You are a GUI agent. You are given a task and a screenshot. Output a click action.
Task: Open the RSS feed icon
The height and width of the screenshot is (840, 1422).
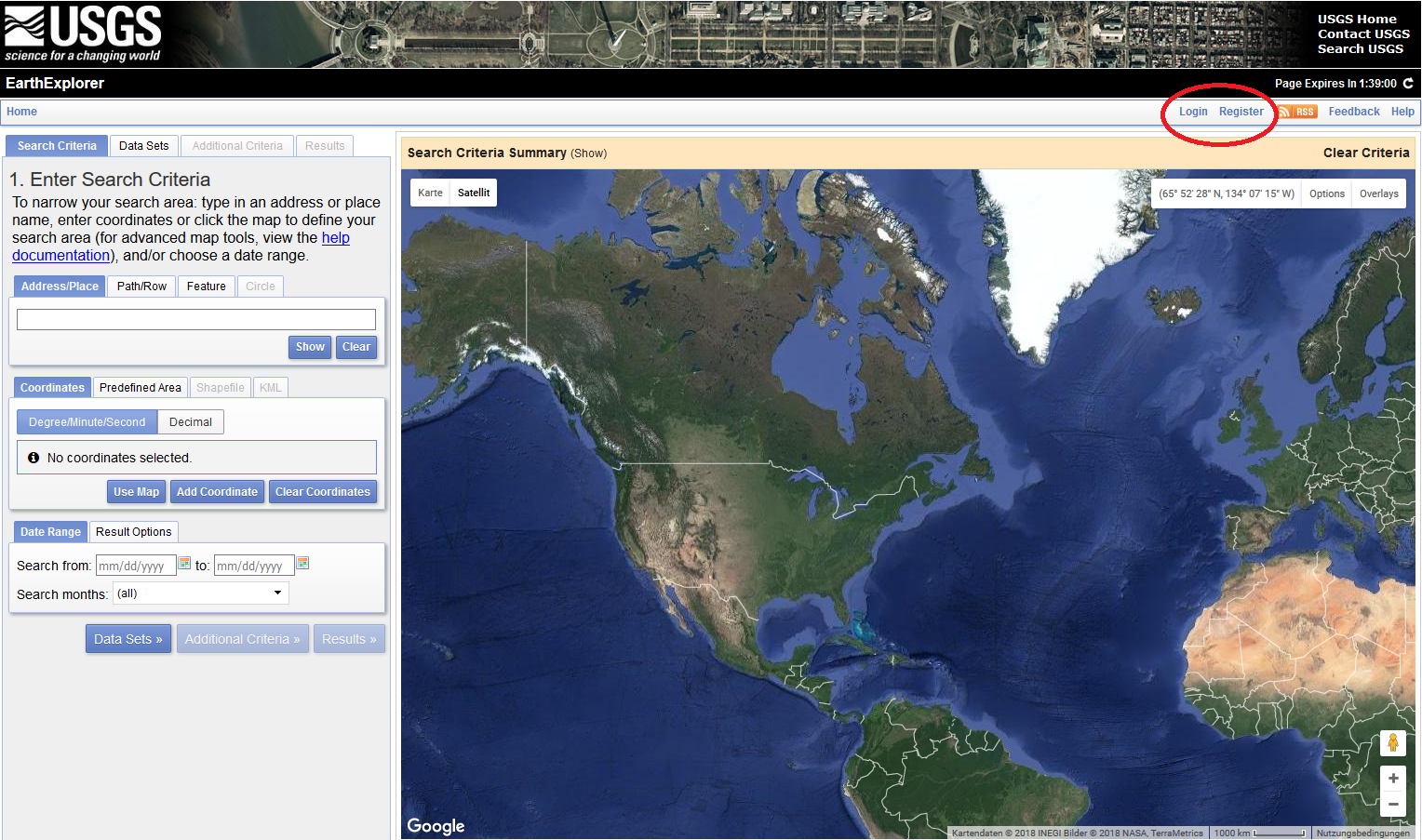[x=1297, y=112]
